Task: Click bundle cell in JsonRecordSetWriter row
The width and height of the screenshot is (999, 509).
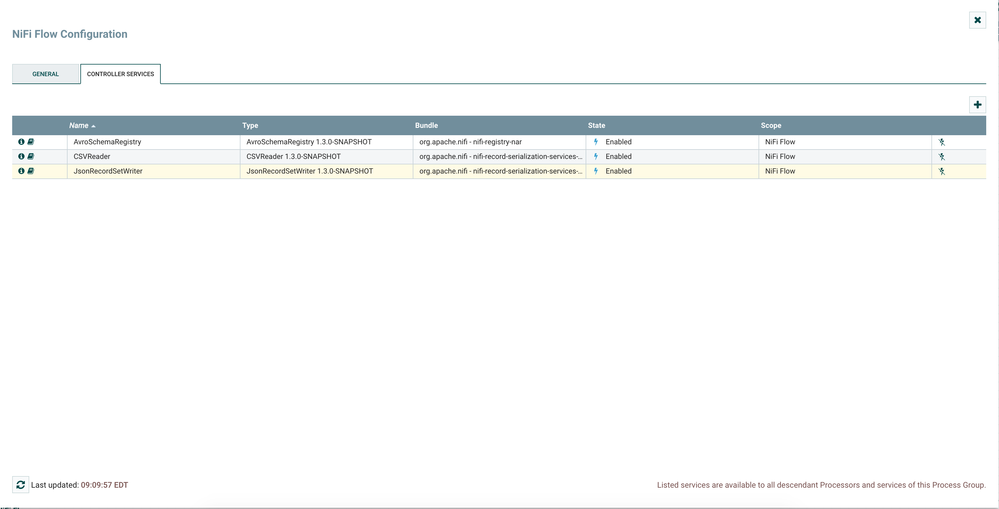Action: pos(500,171)
